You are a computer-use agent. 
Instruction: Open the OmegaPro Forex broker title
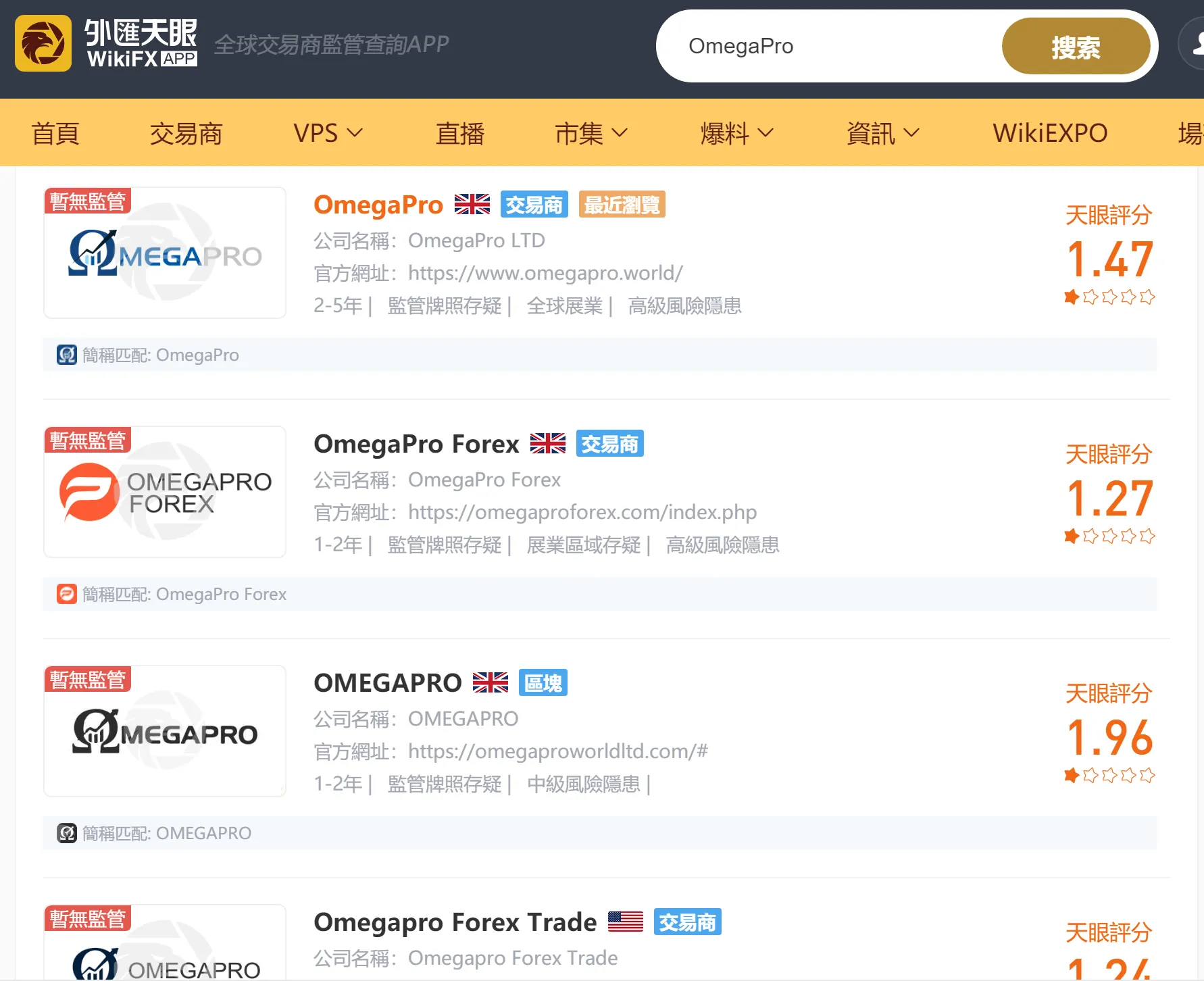coord(417,444)
